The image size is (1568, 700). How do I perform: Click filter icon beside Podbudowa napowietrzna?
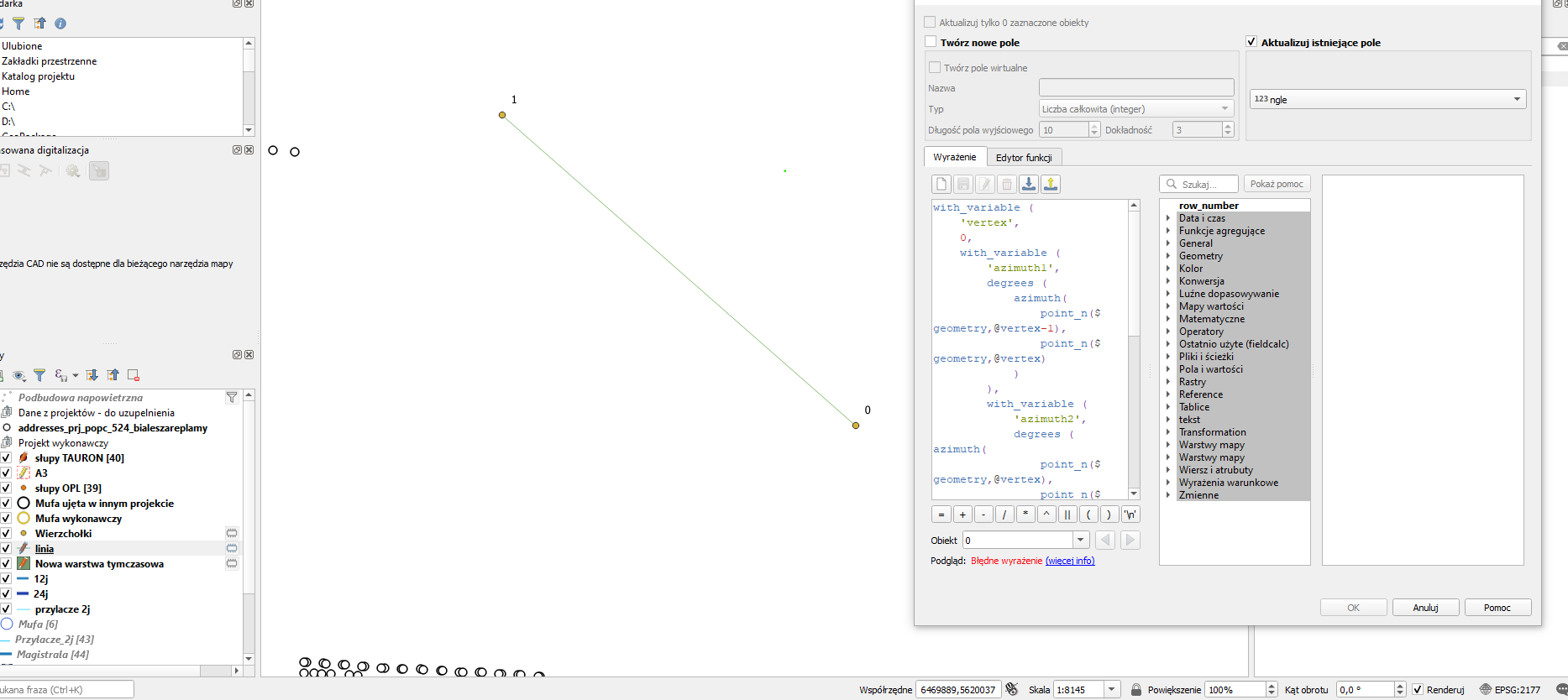[x=232, y=397]
